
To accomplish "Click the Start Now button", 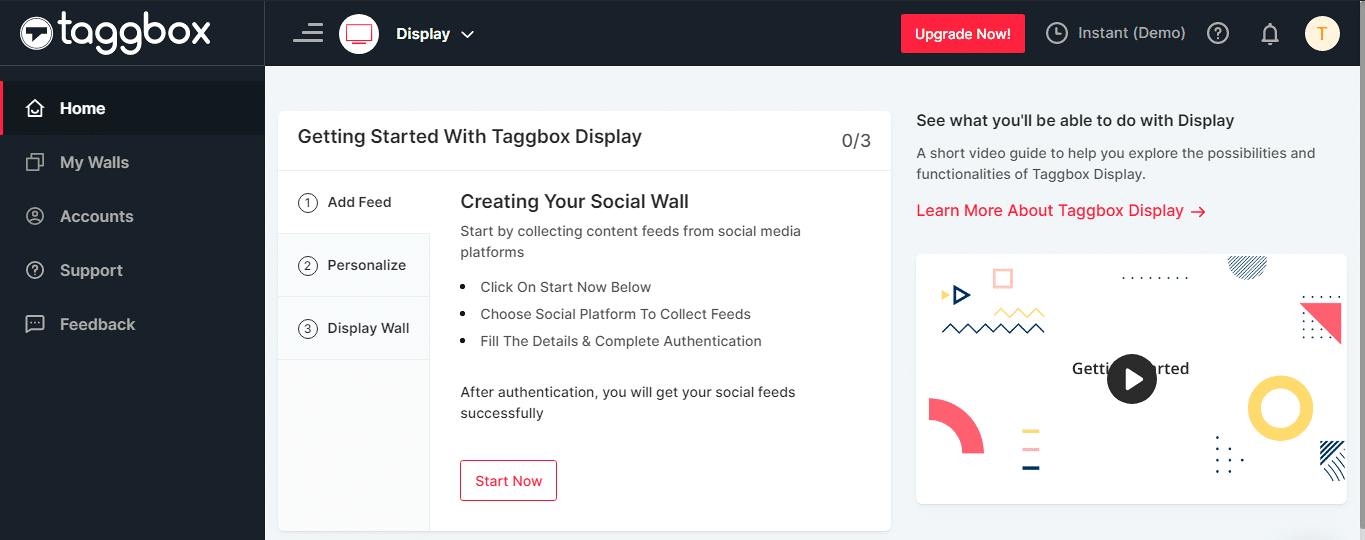I will tap(508, 481).
